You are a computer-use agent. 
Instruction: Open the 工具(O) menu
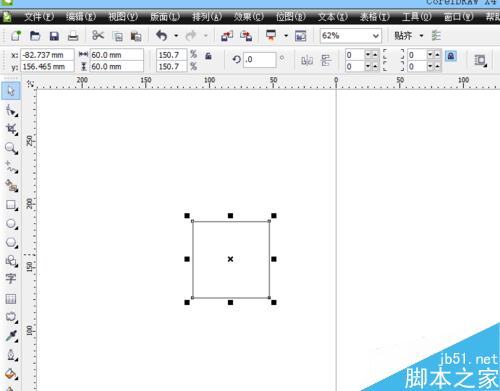[417, 16]
